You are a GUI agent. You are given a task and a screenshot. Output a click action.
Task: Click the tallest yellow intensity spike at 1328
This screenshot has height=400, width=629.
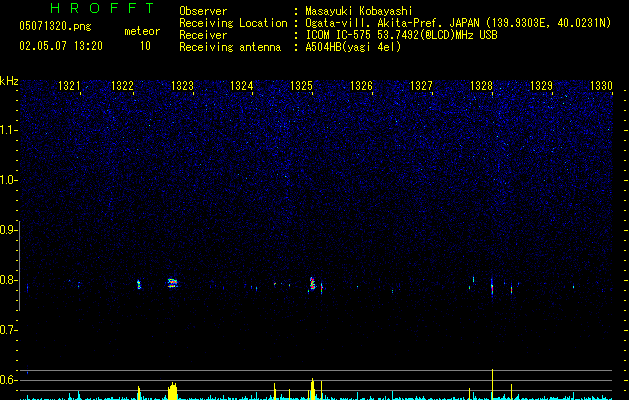coord(492,384)
